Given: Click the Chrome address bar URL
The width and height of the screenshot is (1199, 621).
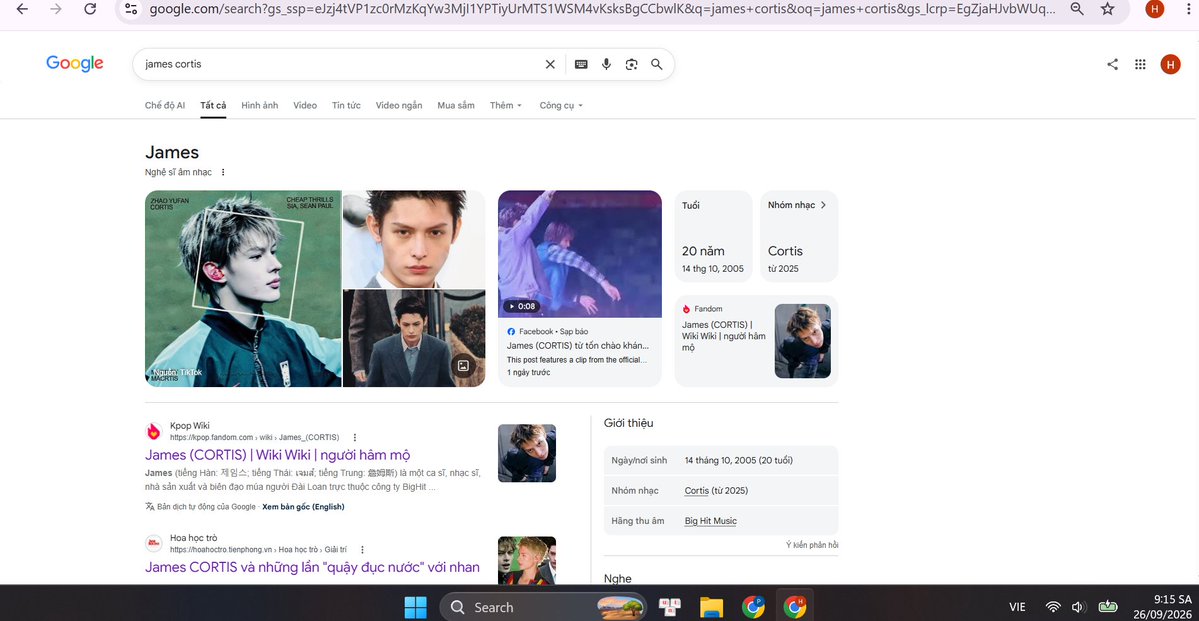Looking at the screenshot, I should [x=603, y=9].
